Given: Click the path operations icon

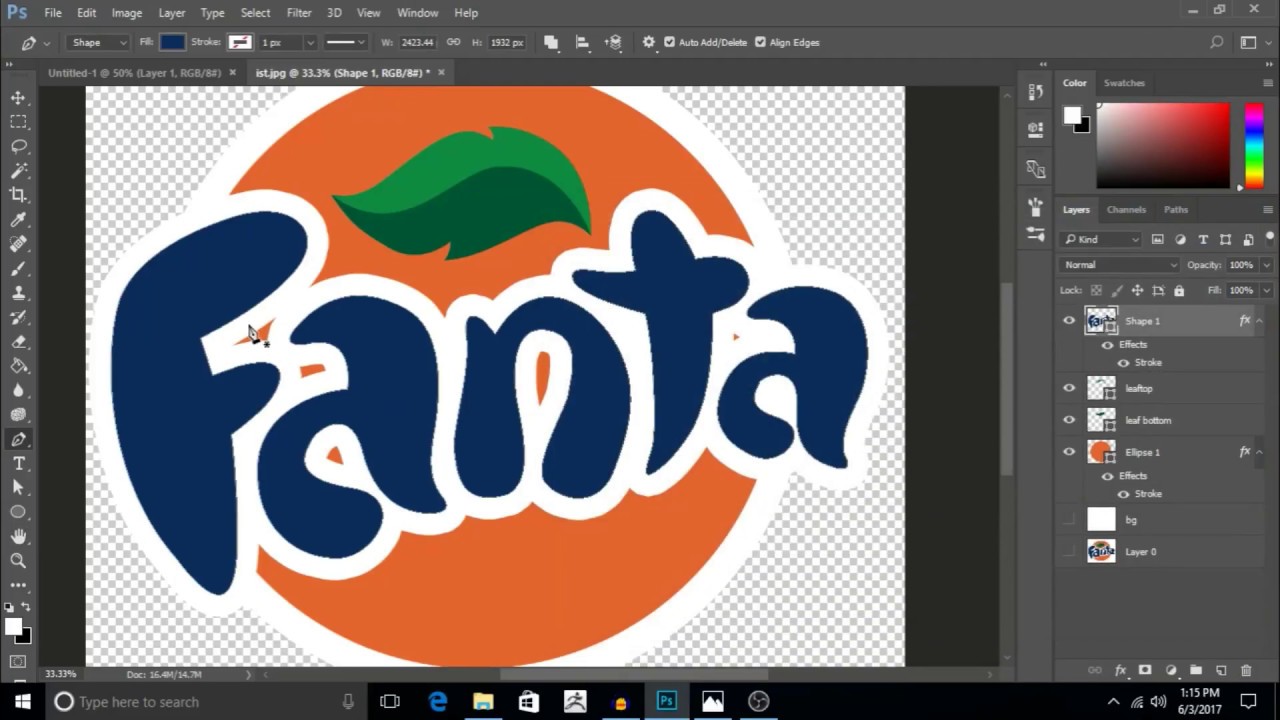Looking at the screenshot, I should (551, 42).
